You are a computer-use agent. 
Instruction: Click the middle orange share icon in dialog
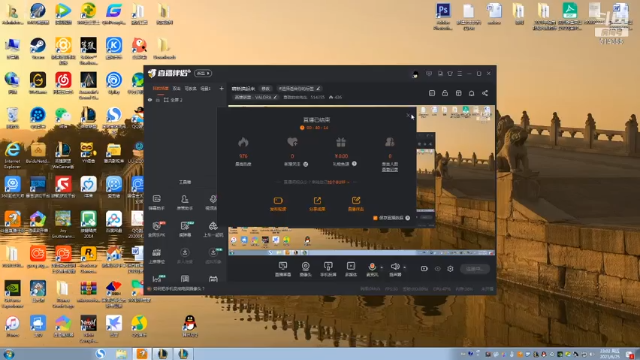point(317,203)
